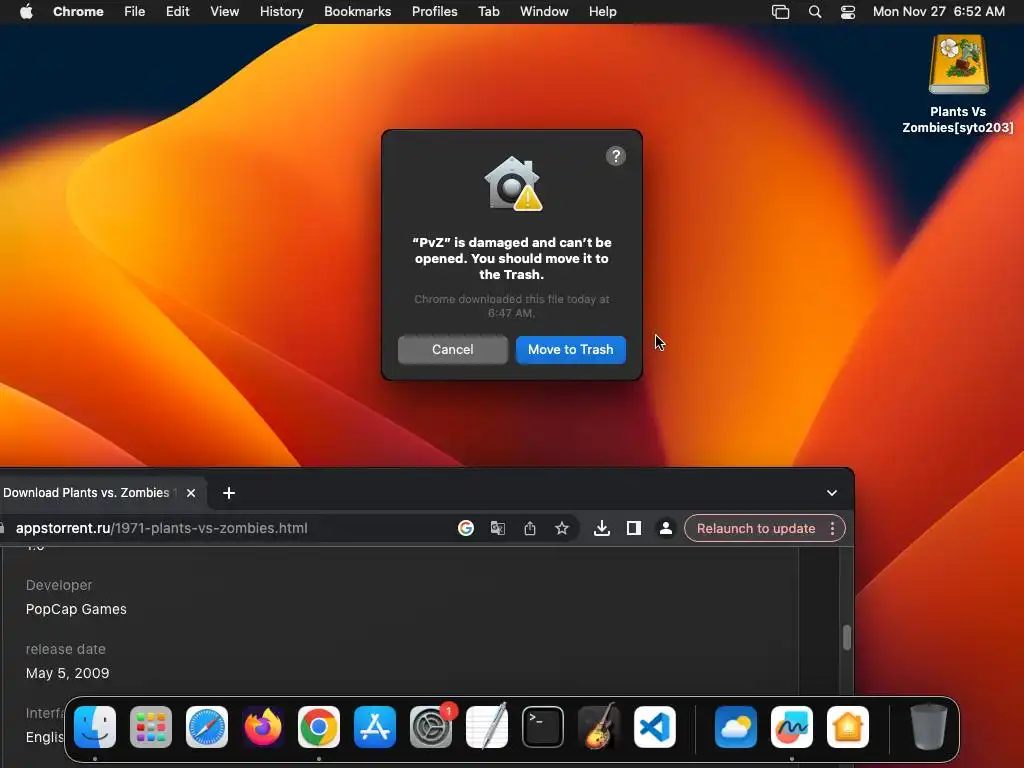Viewport: 1024px width, 768px height.
Task: Open Safari from the Dock
Action: [207, 727]
